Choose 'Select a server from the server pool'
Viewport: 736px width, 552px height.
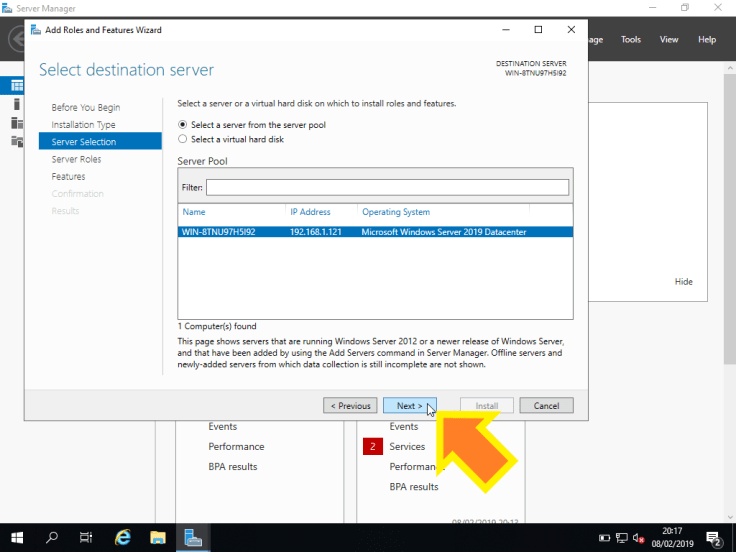[x=182, y=125]
